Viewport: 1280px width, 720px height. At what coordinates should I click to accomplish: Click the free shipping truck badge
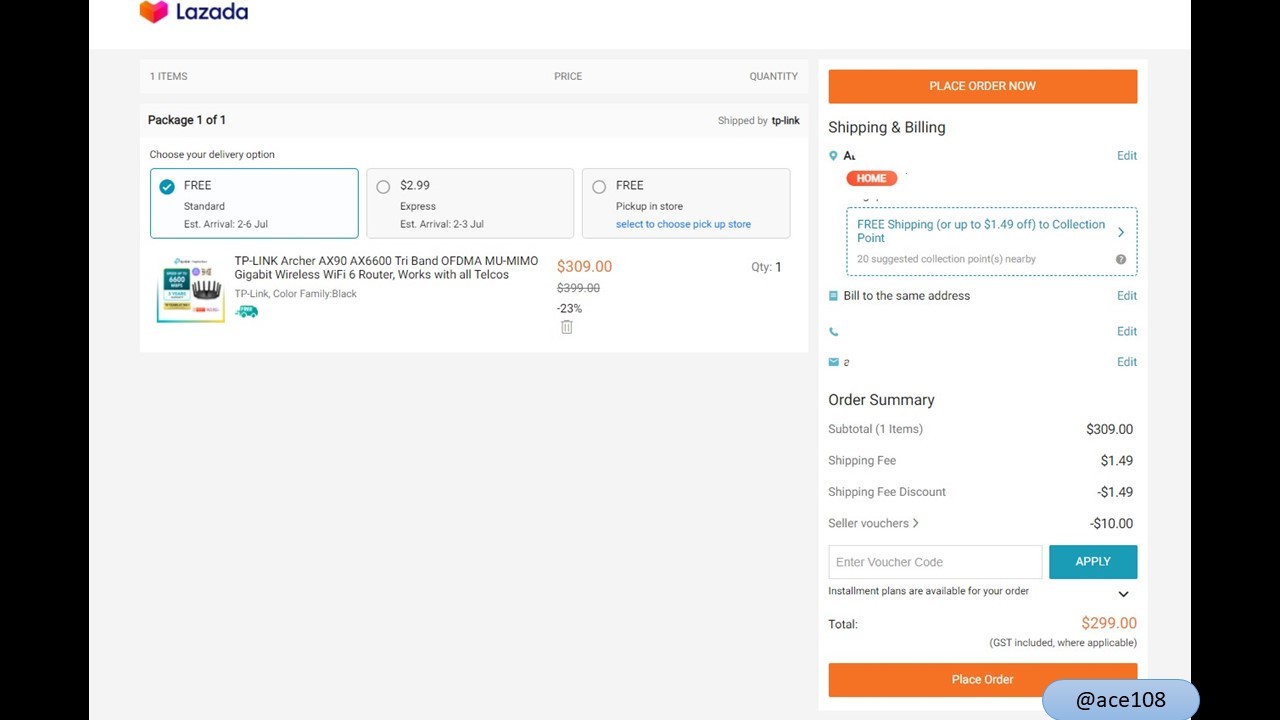click(246, 311)
